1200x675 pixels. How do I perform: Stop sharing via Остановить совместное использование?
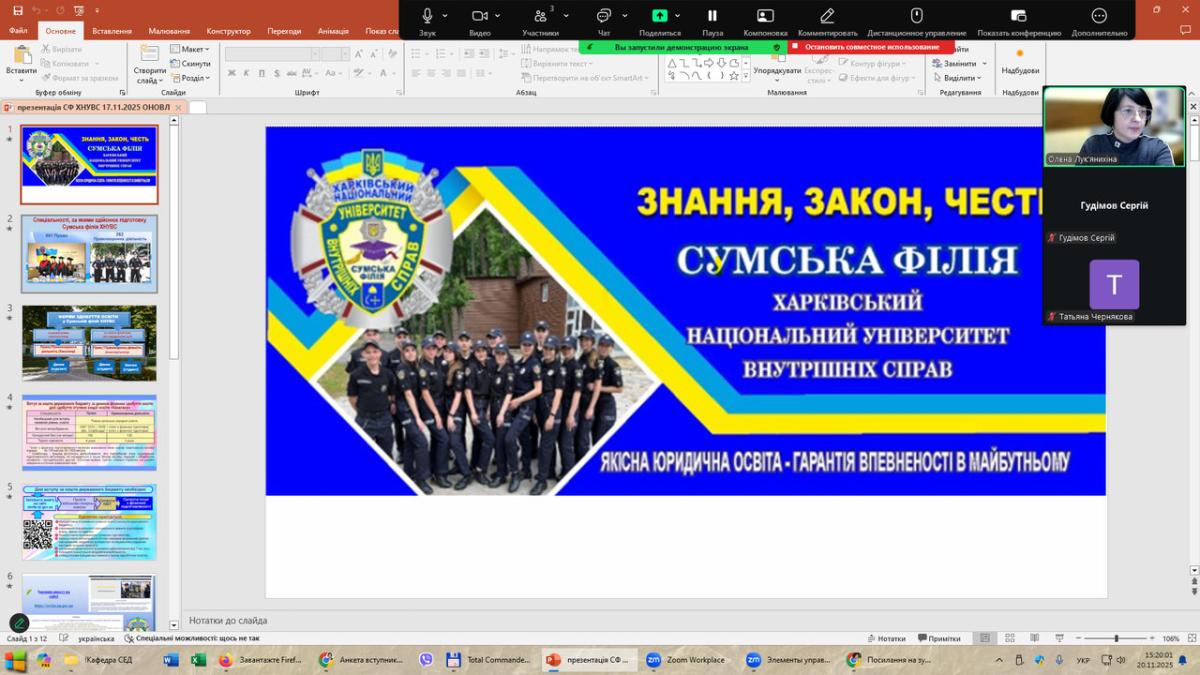pos(871,47)
